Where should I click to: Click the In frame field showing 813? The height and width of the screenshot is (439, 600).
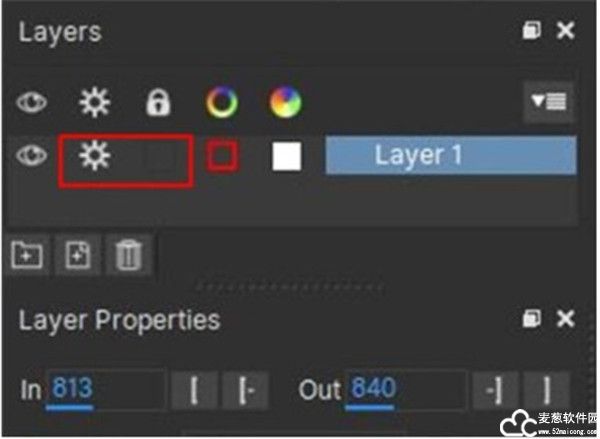click(106, 389)
